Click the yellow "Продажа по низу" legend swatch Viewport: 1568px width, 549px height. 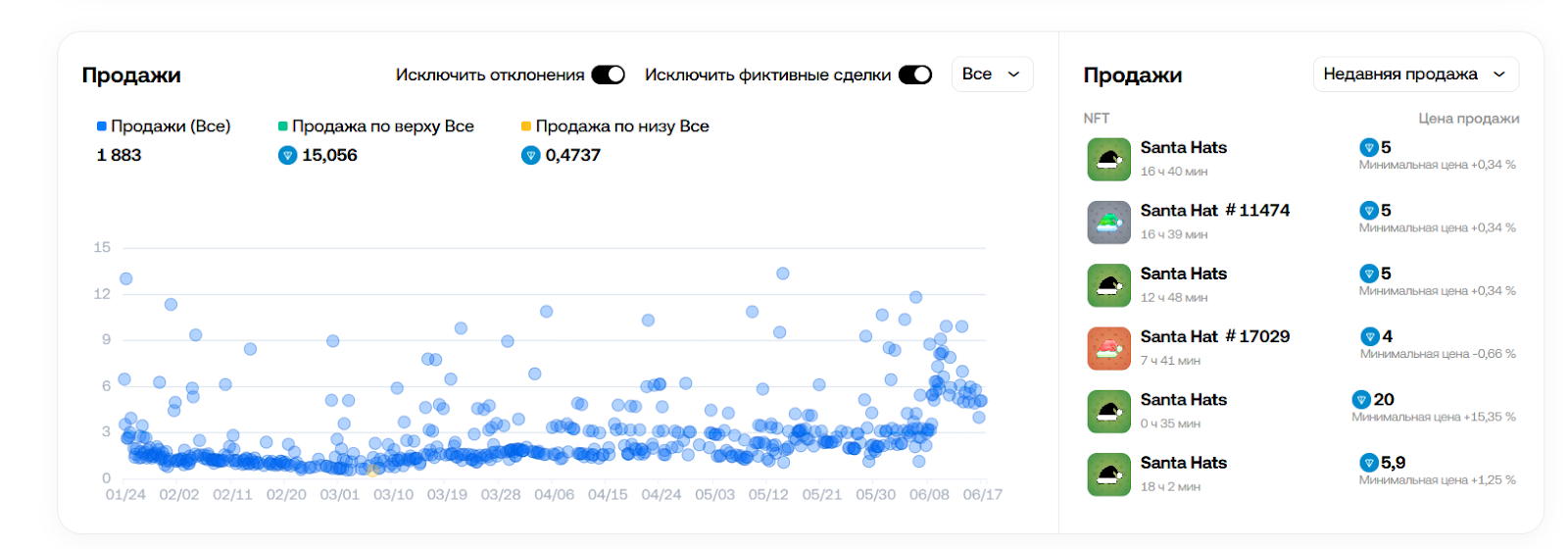(526, 126)
